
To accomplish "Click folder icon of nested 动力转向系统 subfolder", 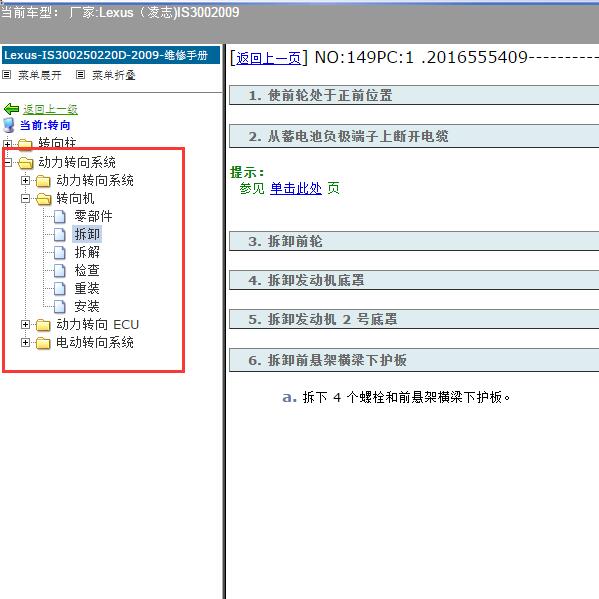I will tap(43, 181).
